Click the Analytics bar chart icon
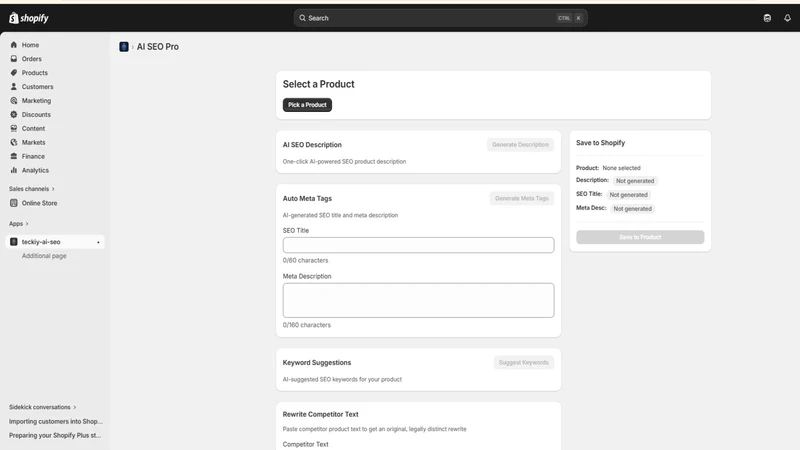Viewport: 800px width, 450px height. pyautogui.click(x=14, y=170)
